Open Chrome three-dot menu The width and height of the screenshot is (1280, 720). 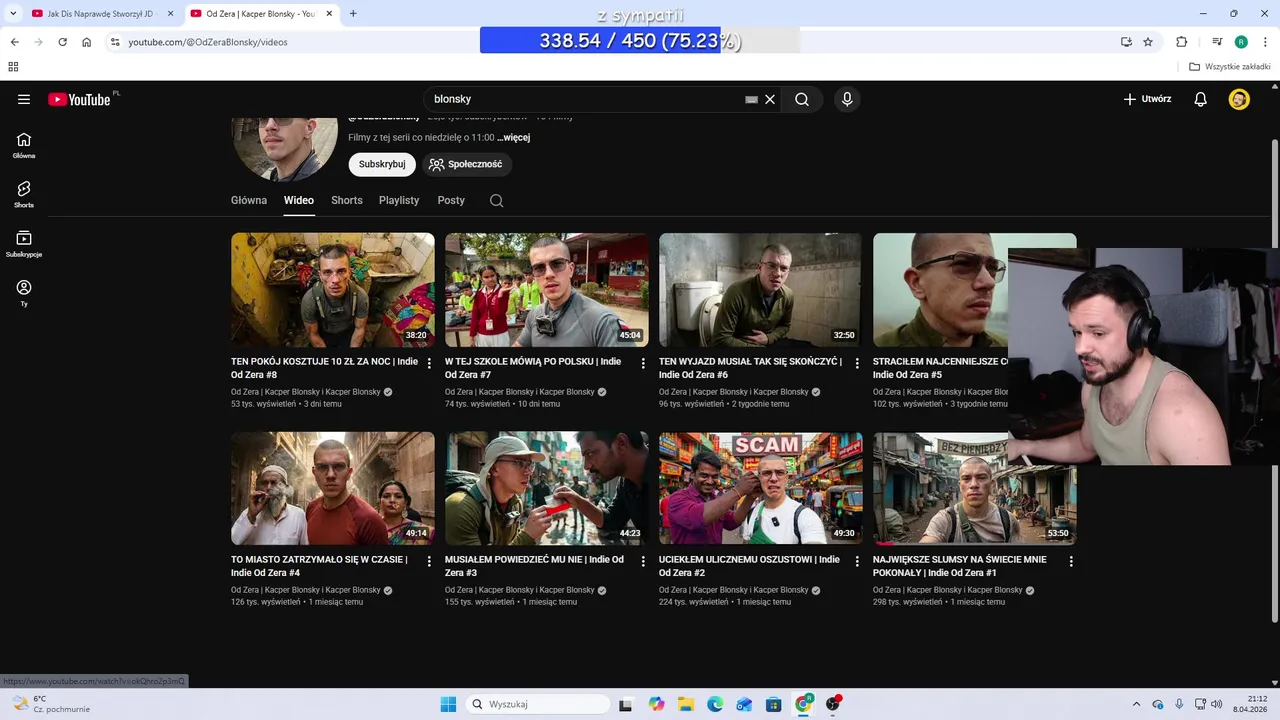point(1263,42)
